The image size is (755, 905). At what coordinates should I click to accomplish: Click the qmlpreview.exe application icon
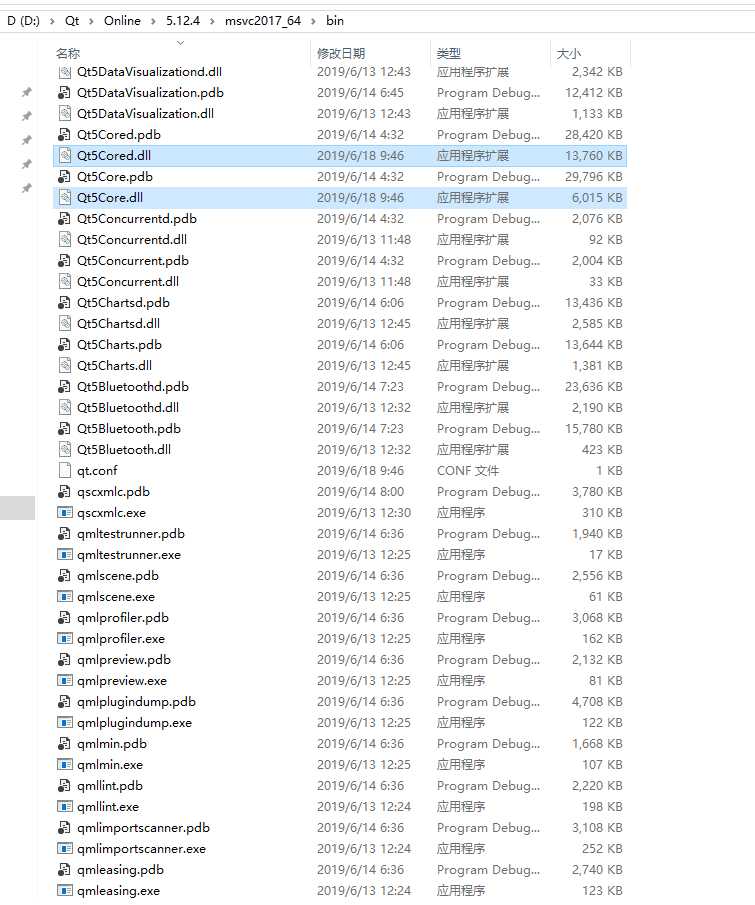65,680
